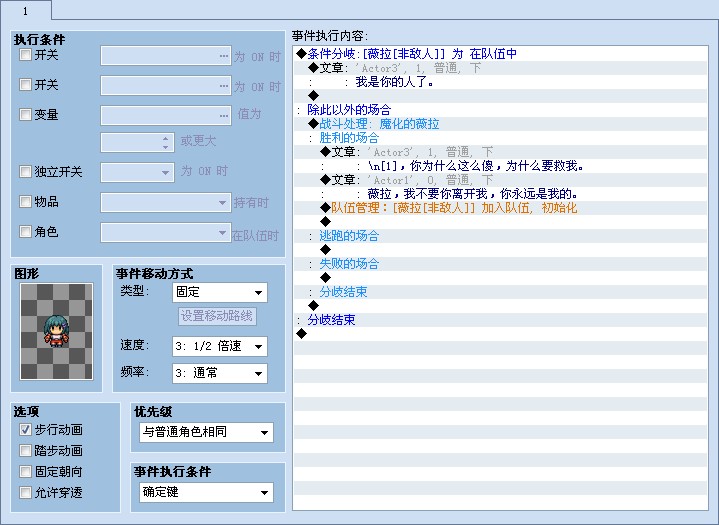Open the 频率 dropdown showing 通常
719x525 pixels.
(x=220, y=373)
